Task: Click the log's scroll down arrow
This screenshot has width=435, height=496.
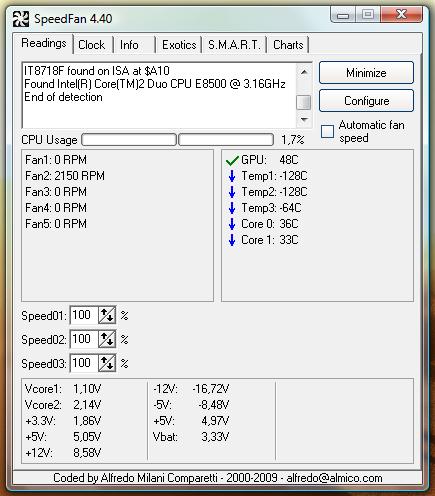Action: click(x=304, y=120)
